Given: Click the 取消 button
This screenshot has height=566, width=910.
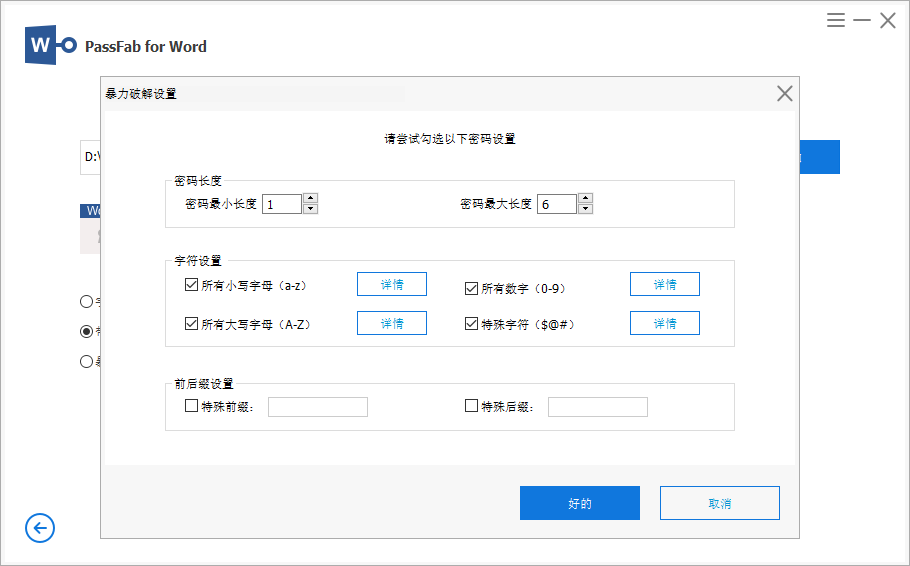Looking at the screenshot, I should [720, 503].
